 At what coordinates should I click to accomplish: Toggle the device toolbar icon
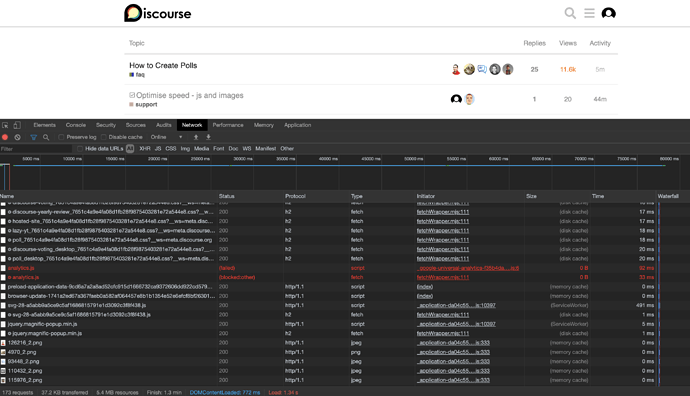tap(17, 125)
